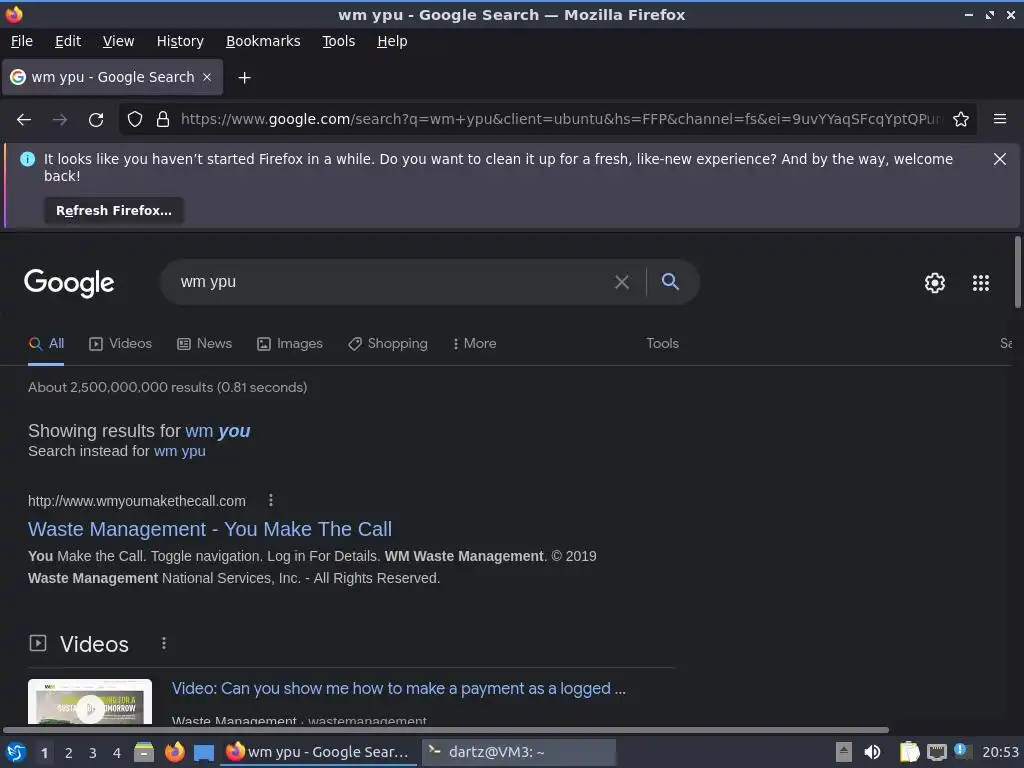This screenshot has width=1024, height=768.
Task: Open the video result about making a payment
Action: [398, 688]
